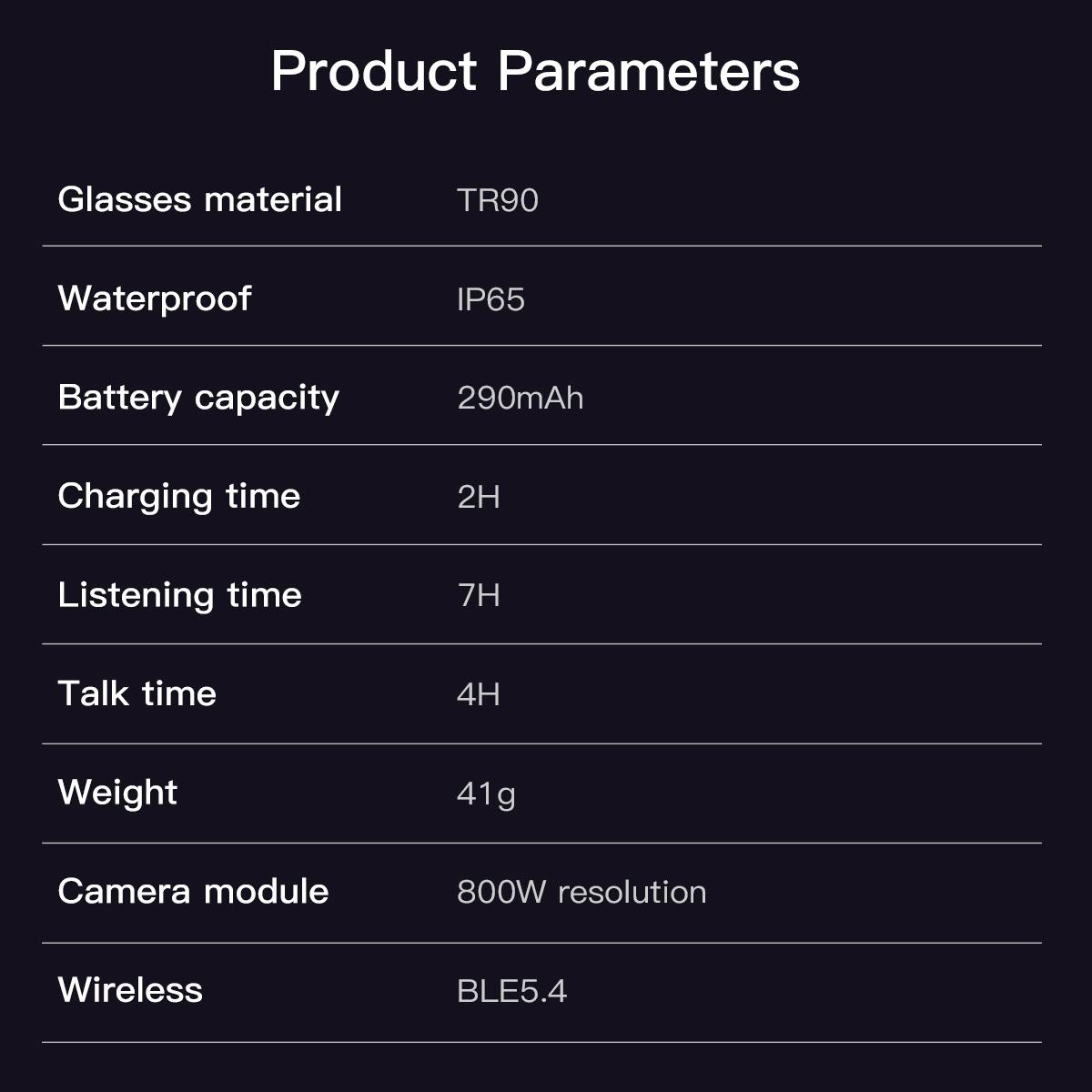Screen dimensions: 1092x1092
Task: Click the Battery capacity label
Action: coord(198,398)
